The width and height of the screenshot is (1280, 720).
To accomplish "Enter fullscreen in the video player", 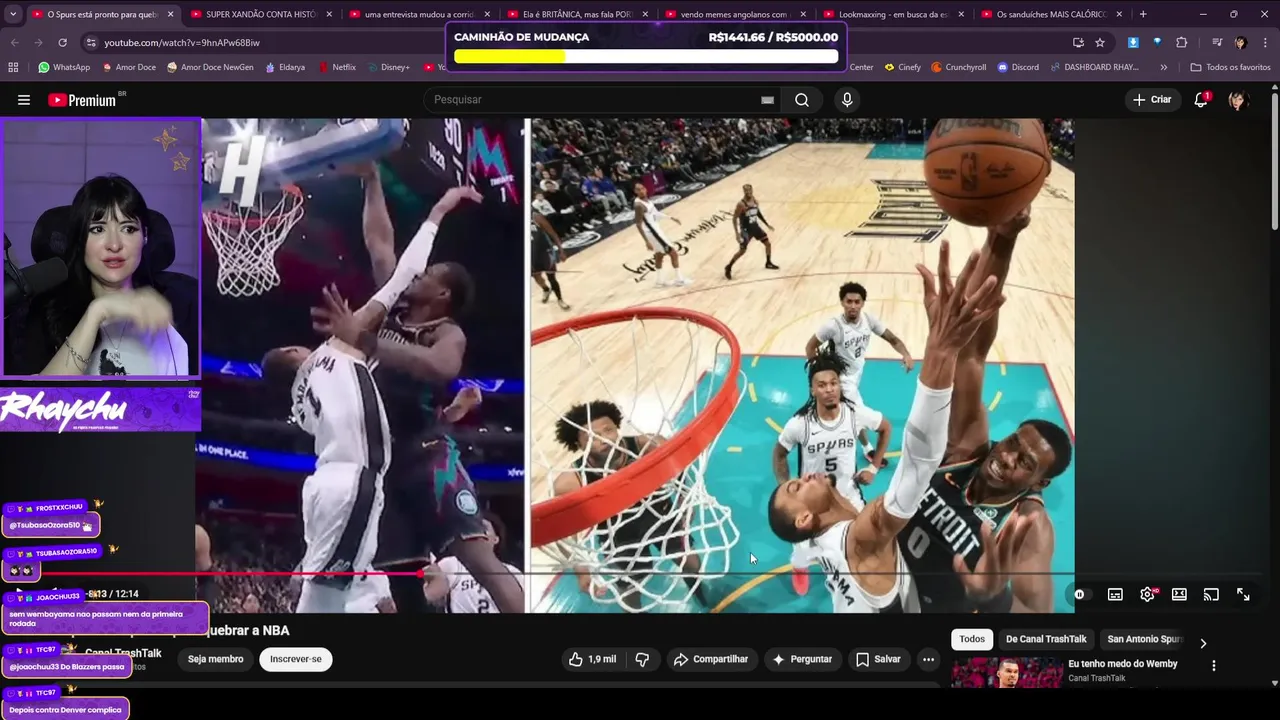I will coord(1243,594).
